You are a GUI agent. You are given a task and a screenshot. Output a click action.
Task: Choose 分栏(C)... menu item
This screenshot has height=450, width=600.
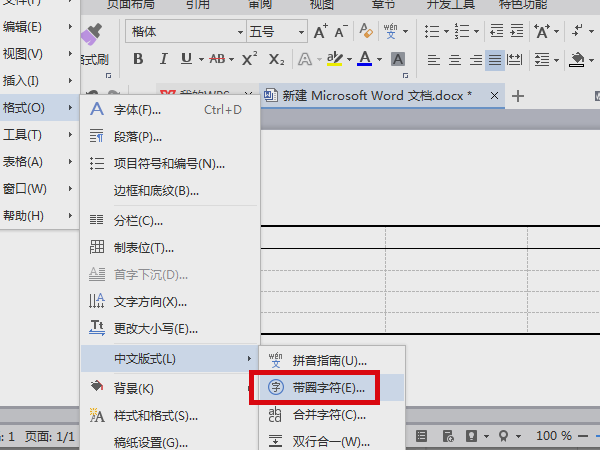click(x=170, y=221)
